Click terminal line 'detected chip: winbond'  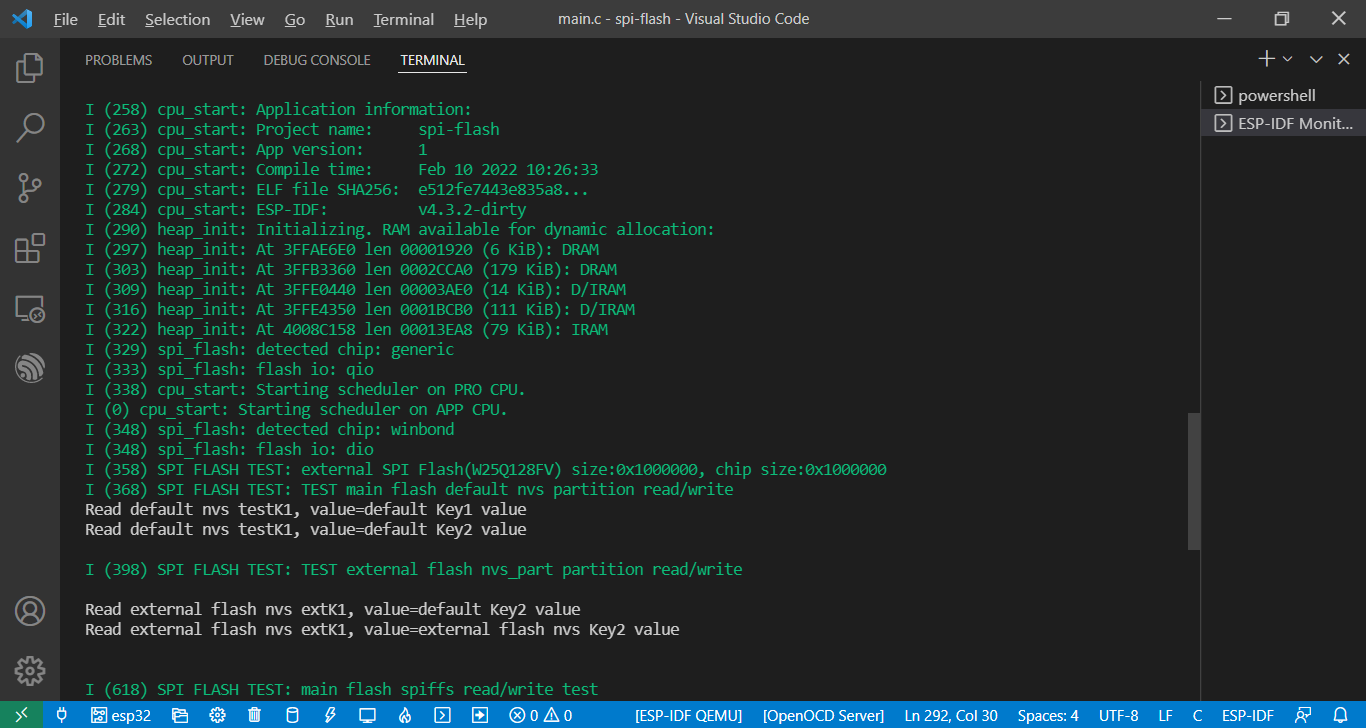point(270,429)
